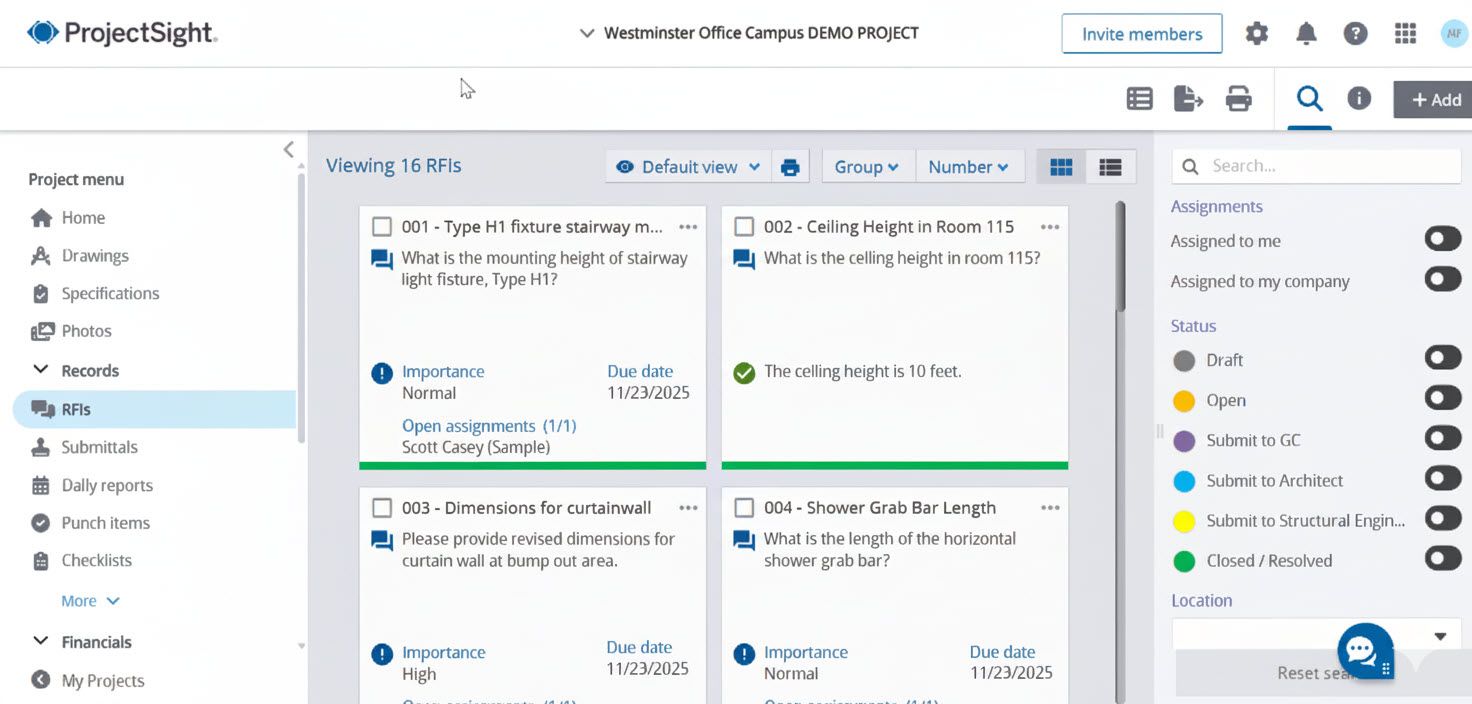Open Punch items page

pyautogui.click(x=90, y=523)
